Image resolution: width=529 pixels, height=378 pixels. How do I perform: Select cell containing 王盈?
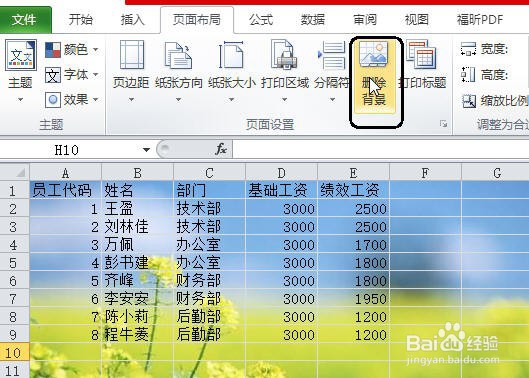click(137, 209)
